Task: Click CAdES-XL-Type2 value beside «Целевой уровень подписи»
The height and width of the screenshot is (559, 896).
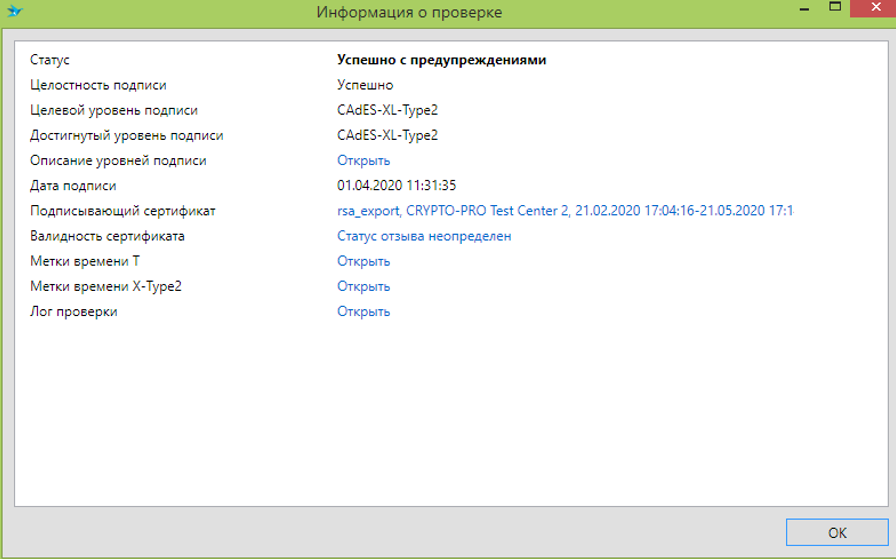Action: 387,110
